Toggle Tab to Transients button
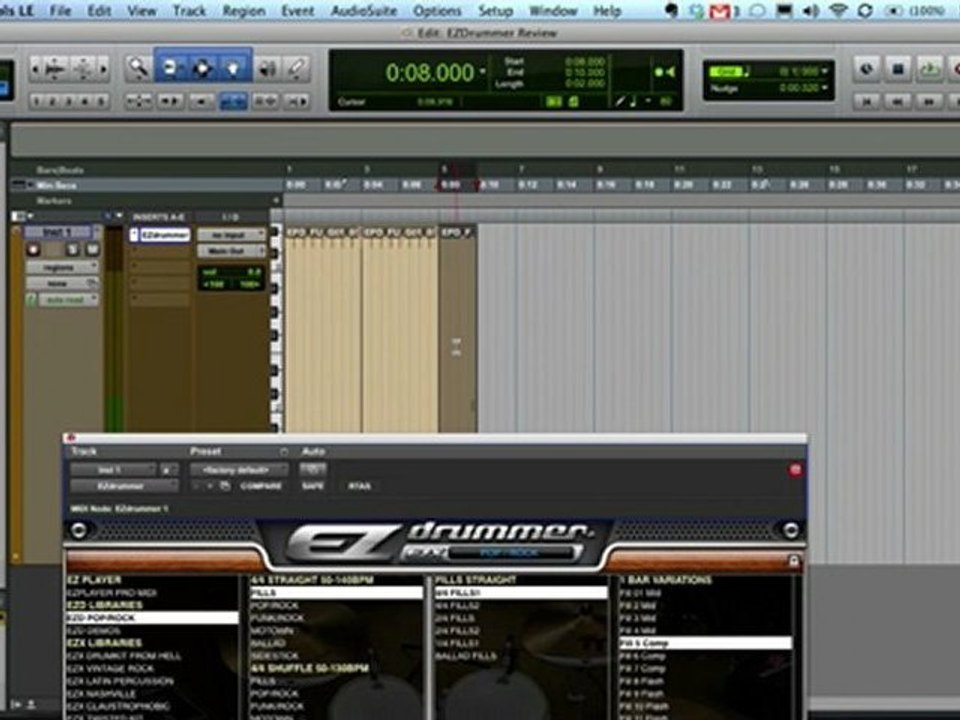Image resolution: width=960 pixels, height=720 pixels. click(170, 102)
